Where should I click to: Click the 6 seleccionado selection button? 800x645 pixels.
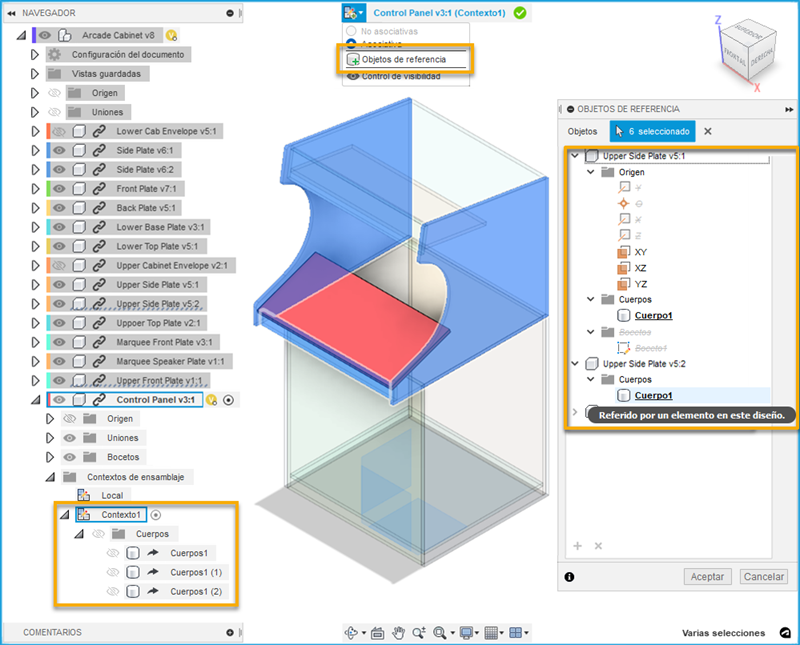point(653,131)
